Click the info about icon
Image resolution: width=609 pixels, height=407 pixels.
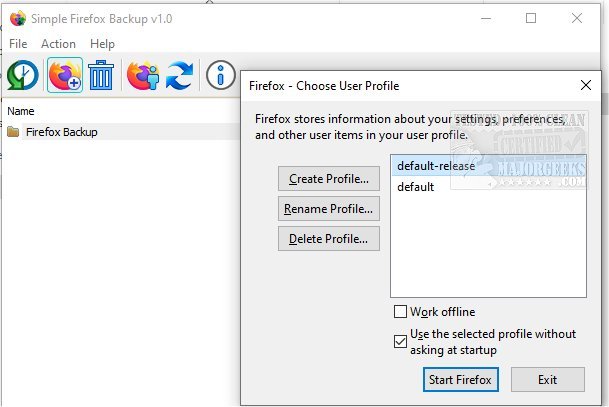(x=221, y=75)
